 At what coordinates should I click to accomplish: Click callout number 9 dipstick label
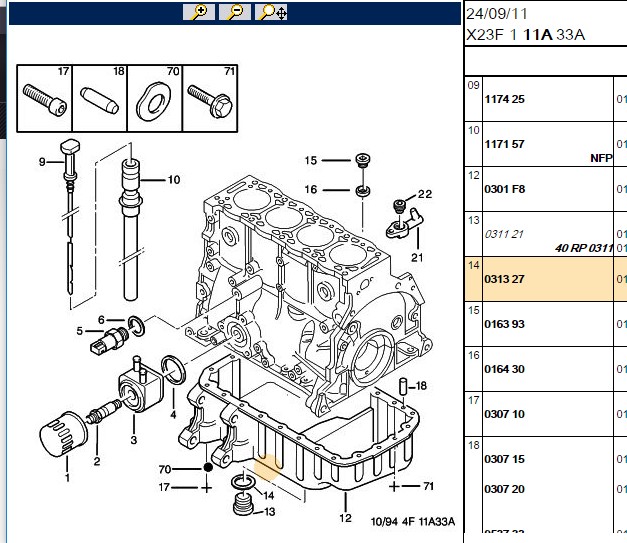pyautogui.click(x=42, y=162)
